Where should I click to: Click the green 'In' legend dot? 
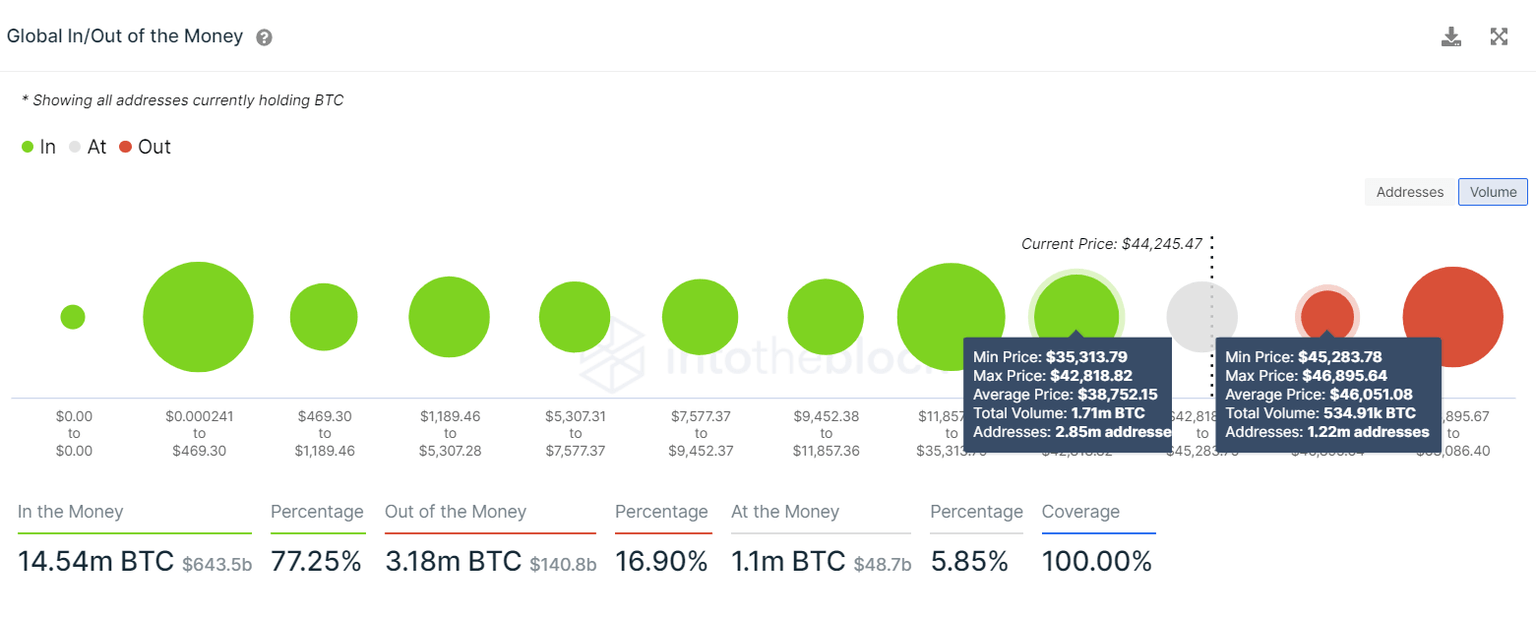click(26, 146)
